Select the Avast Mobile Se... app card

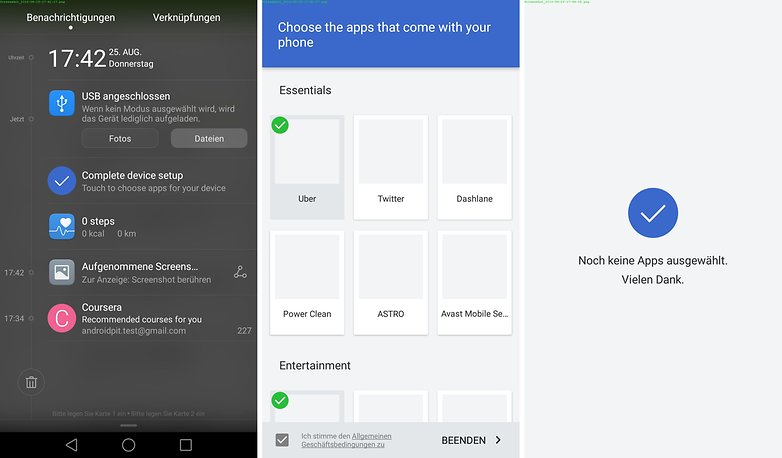pos(475,282)
